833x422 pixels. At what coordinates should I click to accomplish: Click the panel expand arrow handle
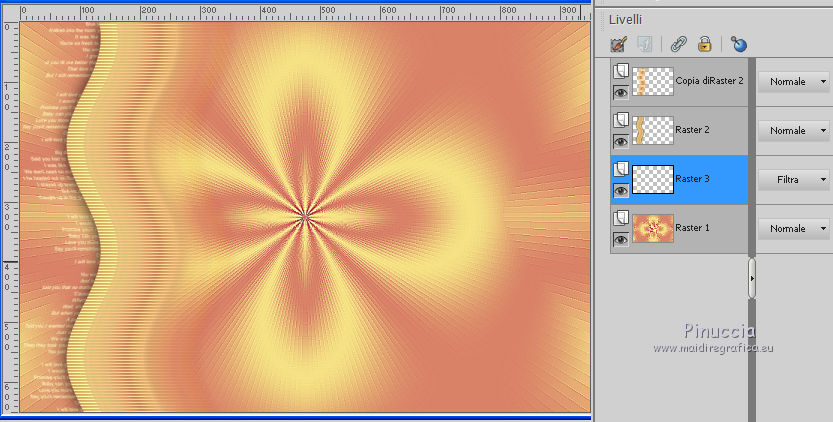pyautogui.click(x=752, y=278)
